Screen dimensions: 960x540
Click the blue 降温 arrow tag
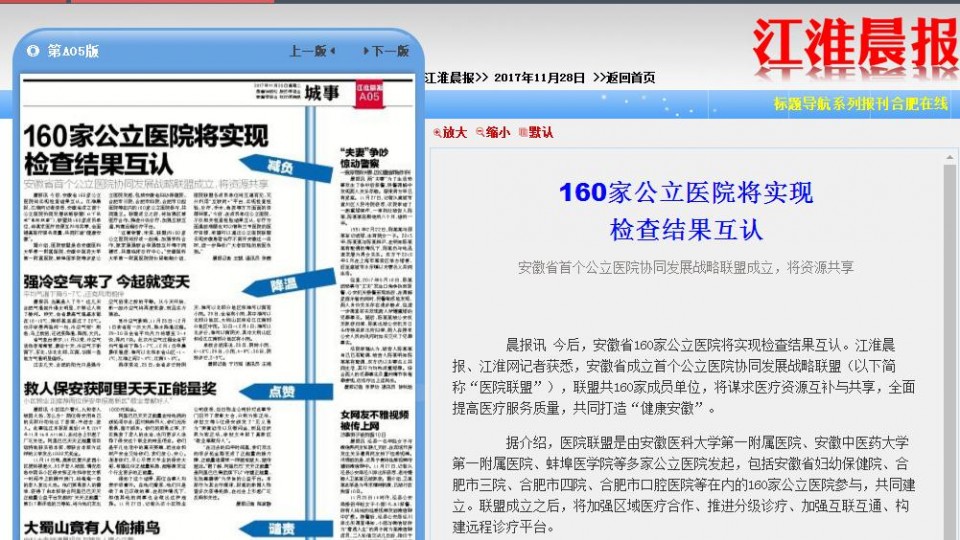coord(281,285)
